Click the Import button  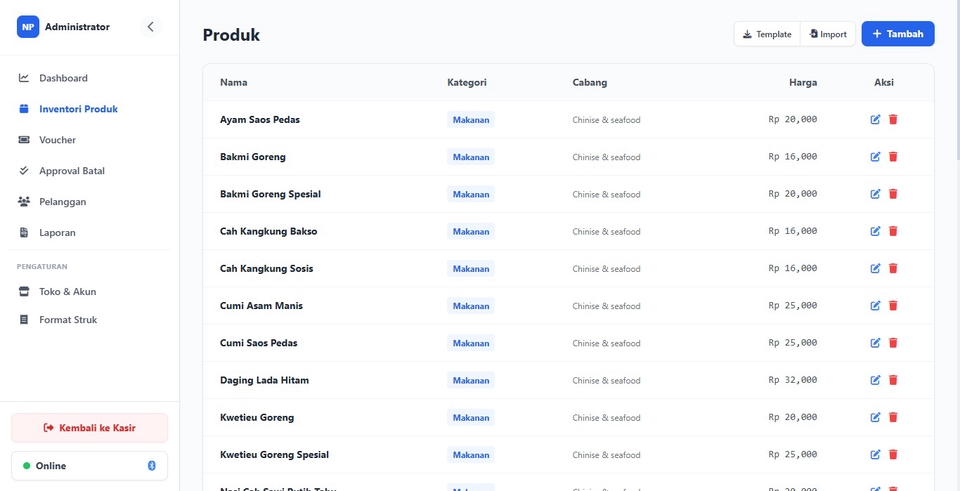tap(828, 34)
